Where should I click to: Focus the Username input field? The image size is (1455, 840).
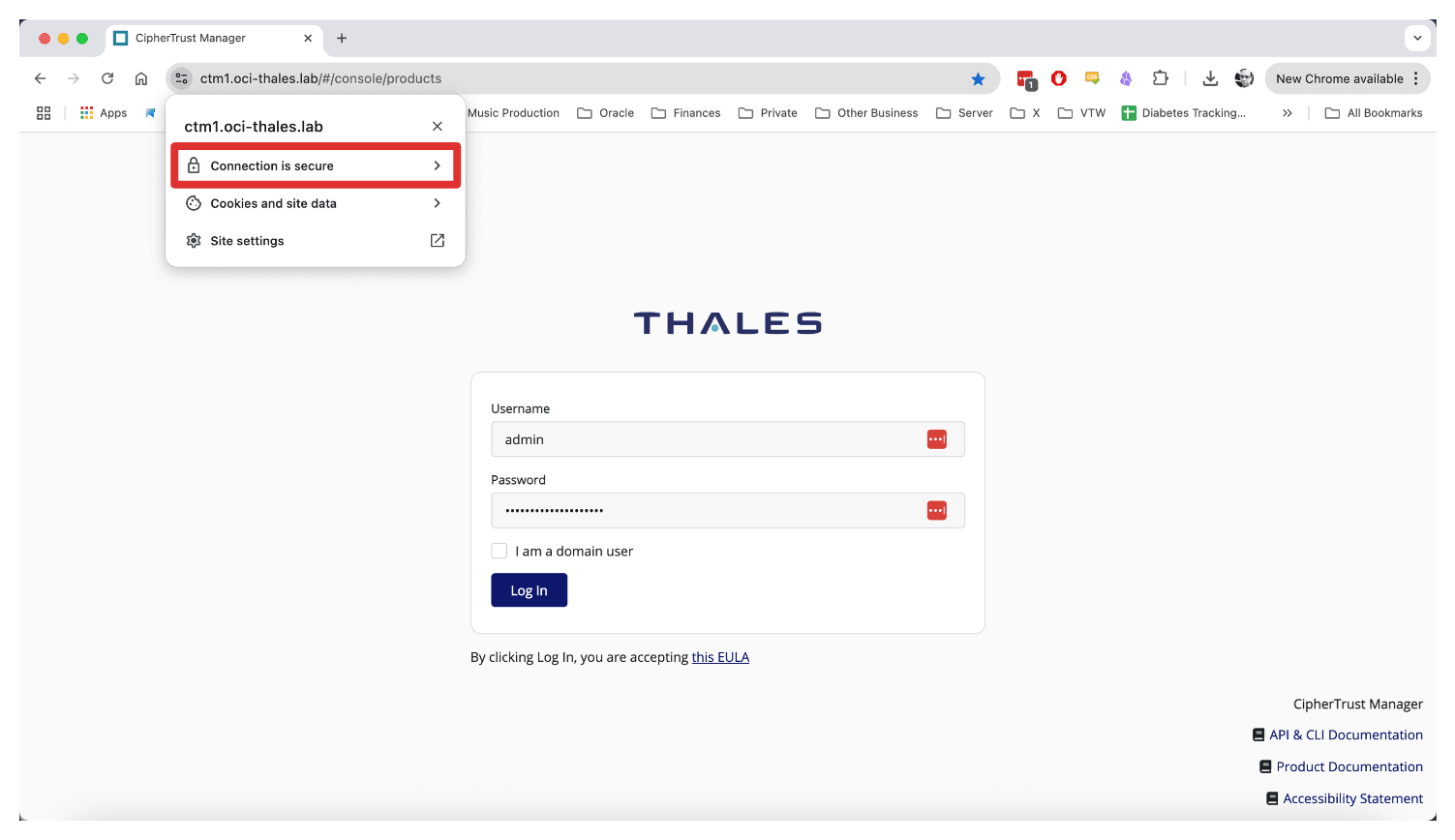[728, 439]
